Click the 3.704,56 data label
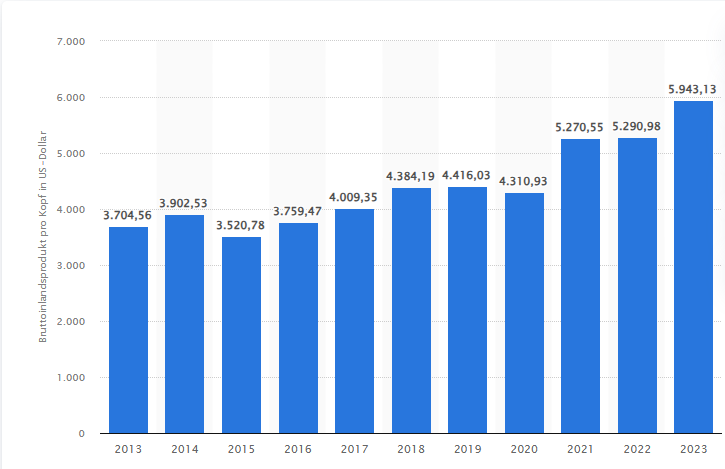Image resolution: width=725 pixels, height=469 pixels. pyautogui.click(x=128, y=215)
